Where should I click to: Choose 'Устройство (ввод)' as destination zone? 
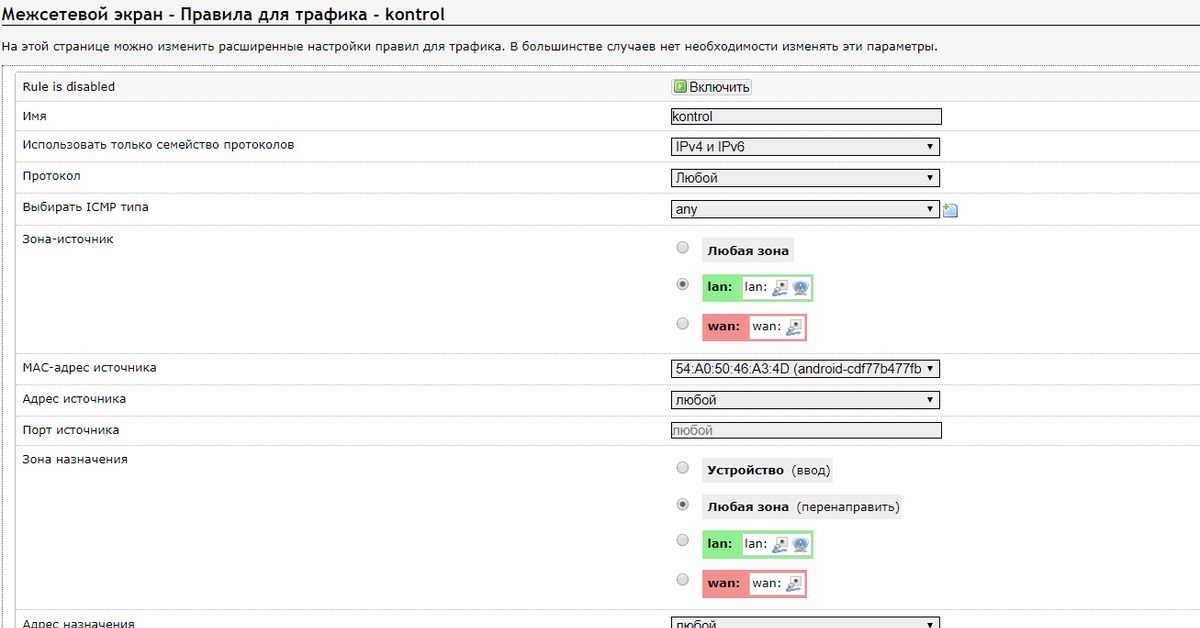(683, 467)
